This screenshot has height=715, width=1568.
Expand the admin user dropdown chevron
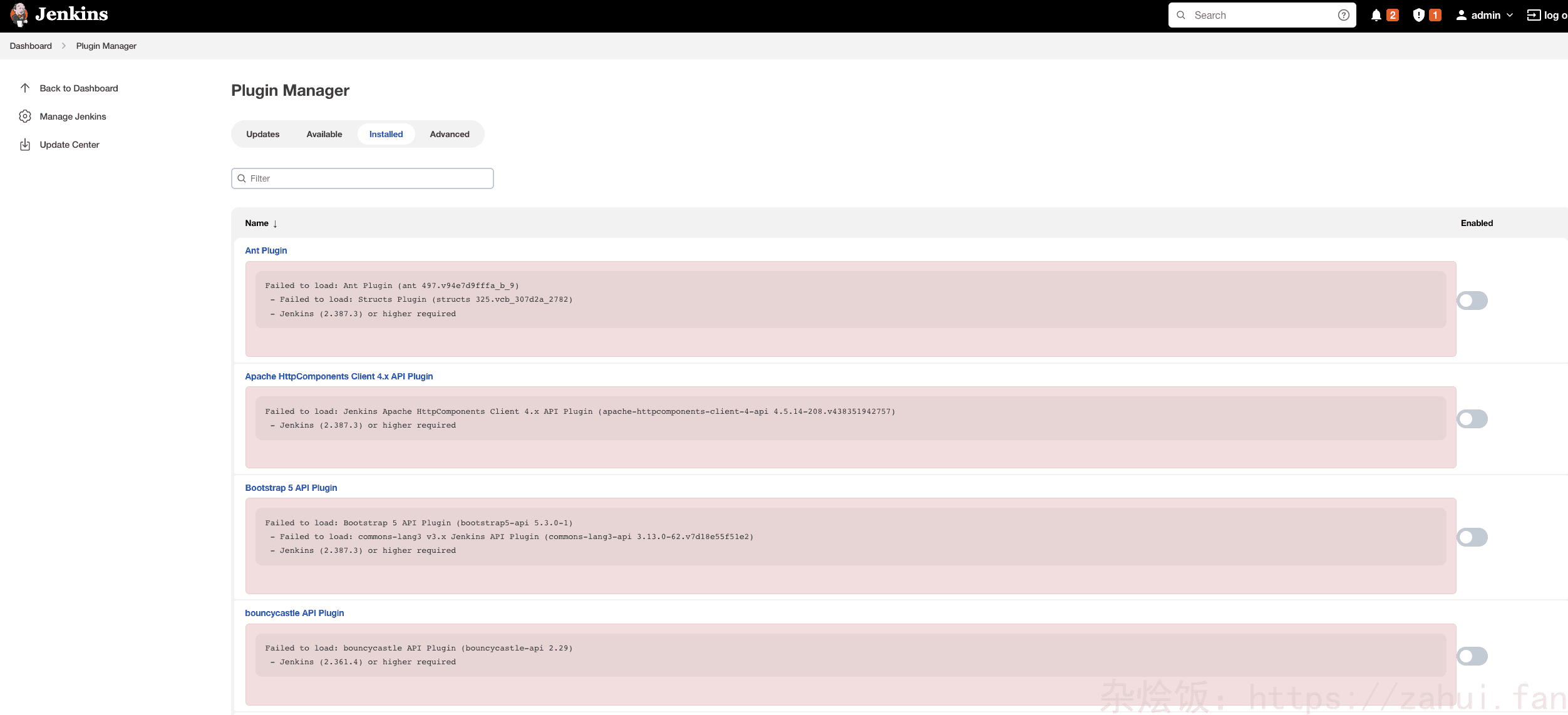[x=1510, y=16]
